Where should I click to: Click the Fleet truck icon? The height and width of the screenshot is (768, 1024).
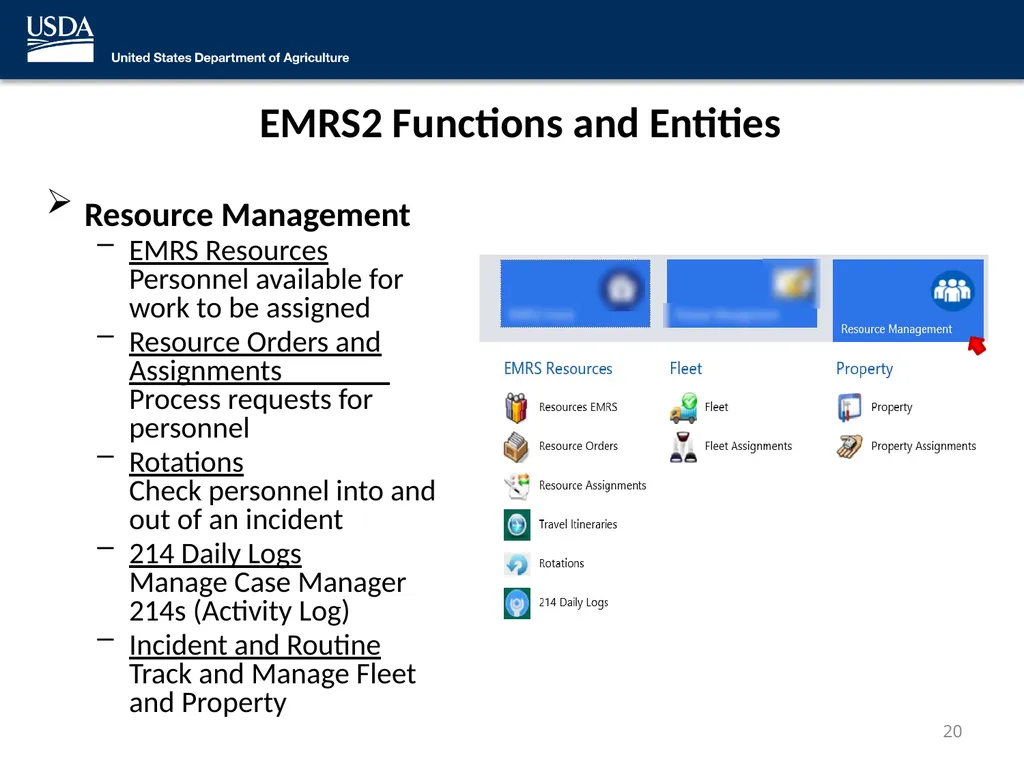pyautogui.click(x=683, y=408)
